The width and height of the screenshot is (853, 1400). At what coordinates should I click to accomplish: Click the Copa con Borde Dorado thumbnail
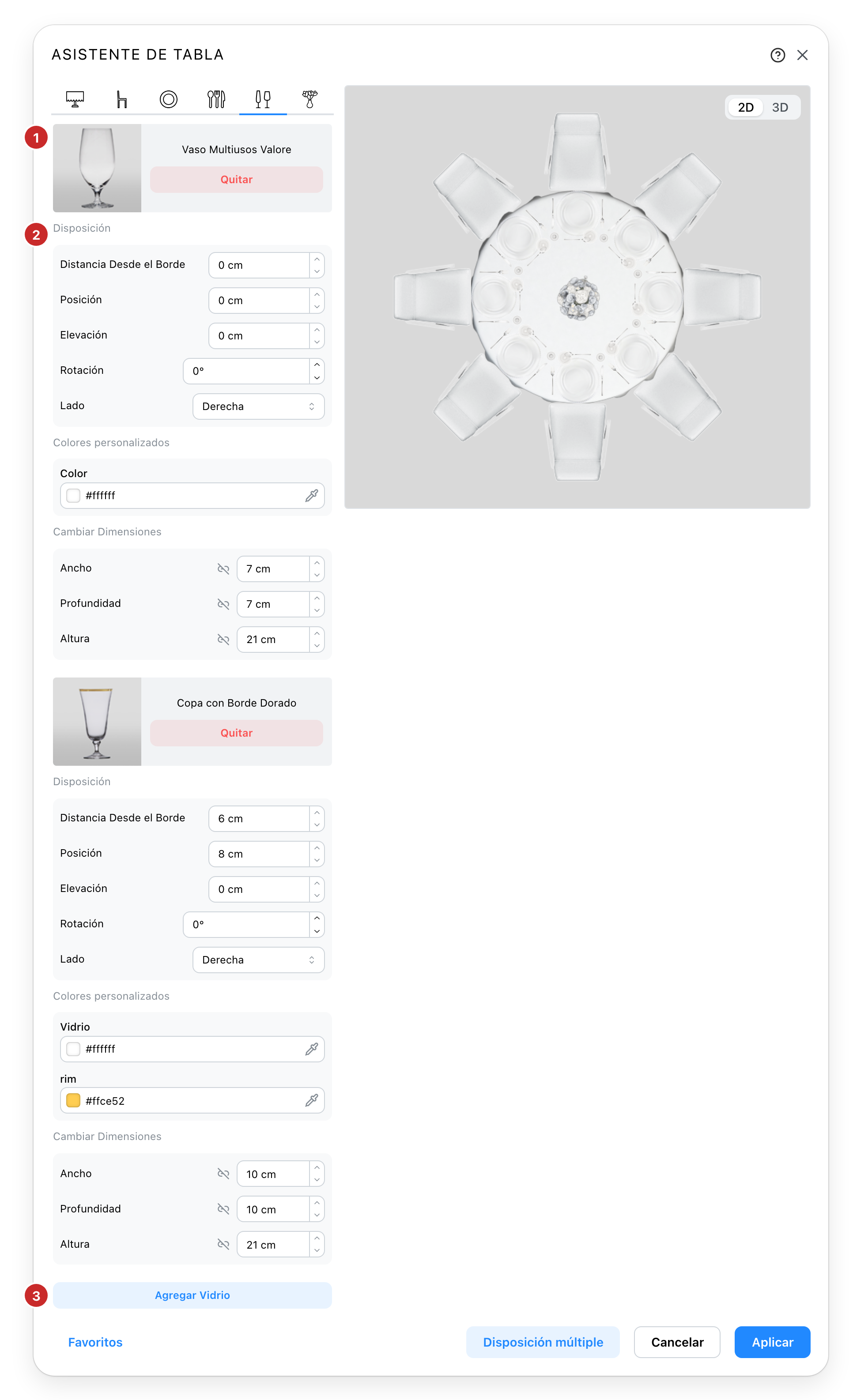click(x=97, y=721)
